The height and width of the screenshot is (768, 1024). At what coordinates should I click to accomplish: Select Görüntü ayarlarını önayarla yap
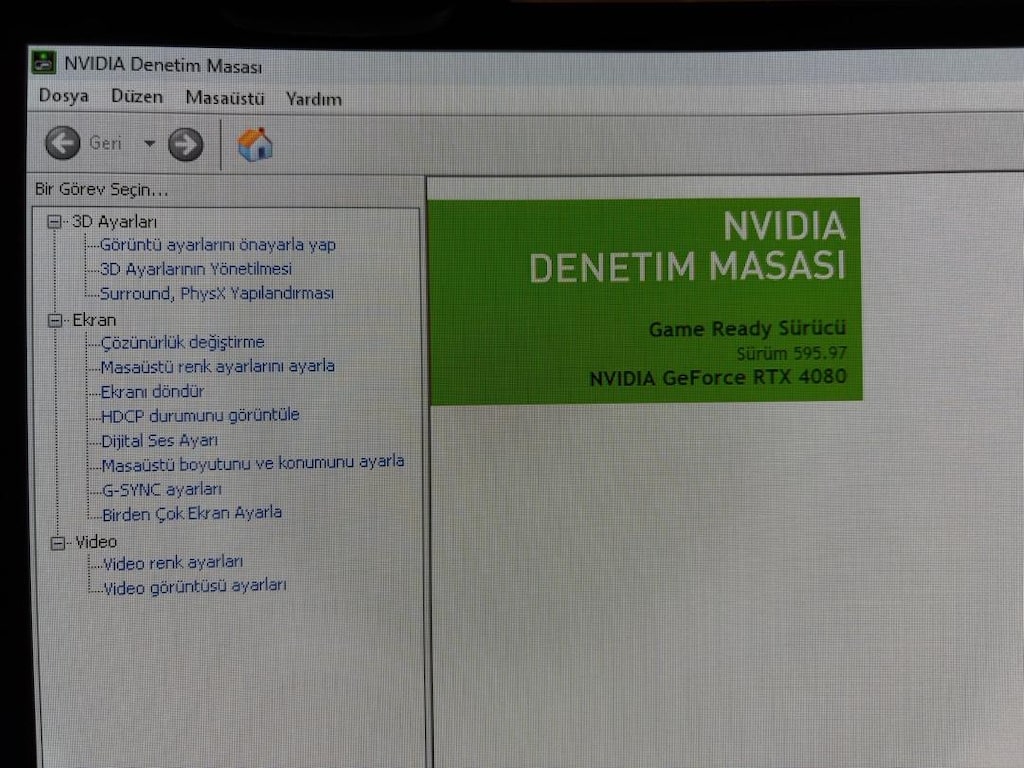point(217,245)
